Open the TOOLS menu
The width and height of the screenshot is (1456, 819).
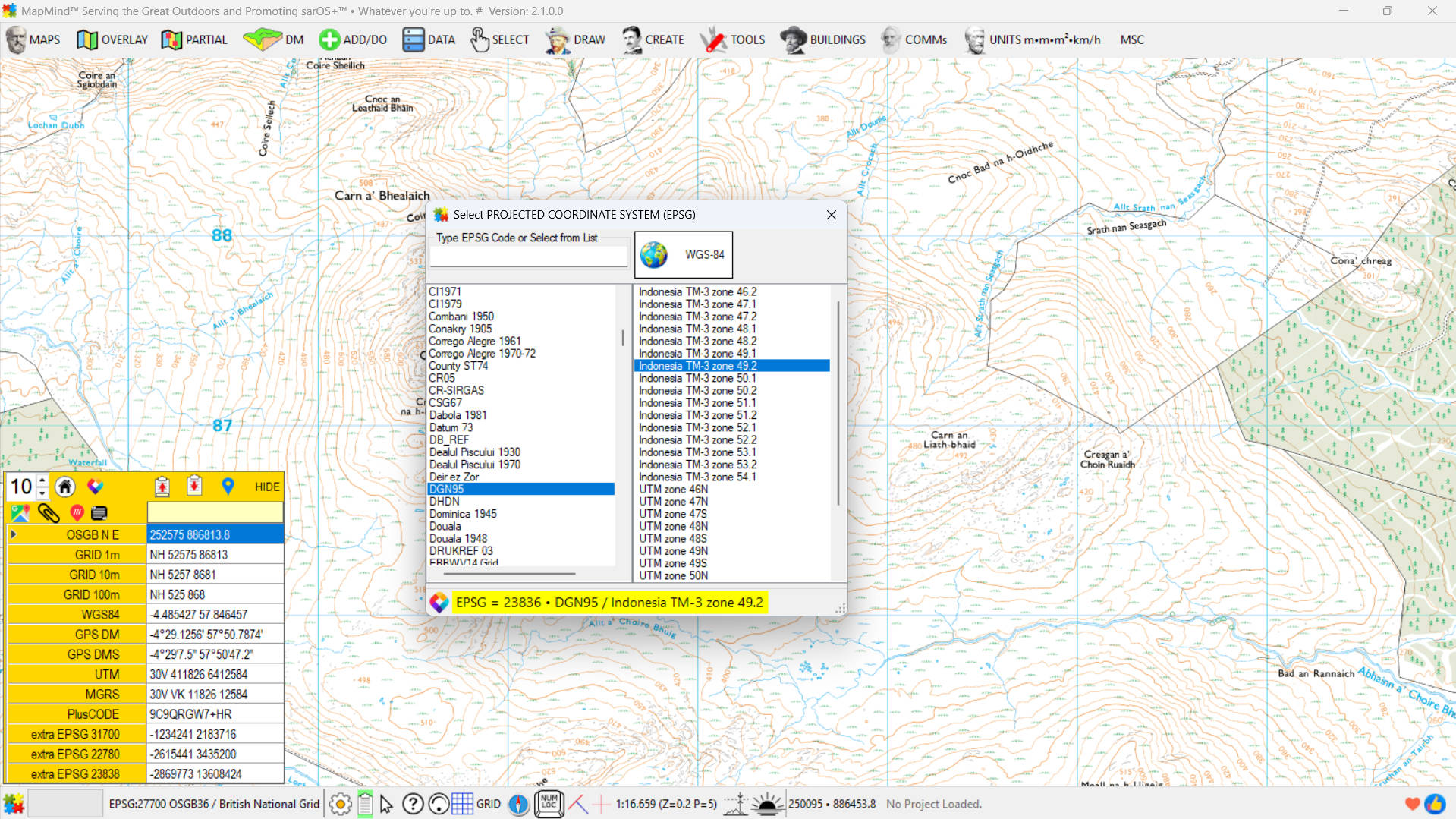732,39
